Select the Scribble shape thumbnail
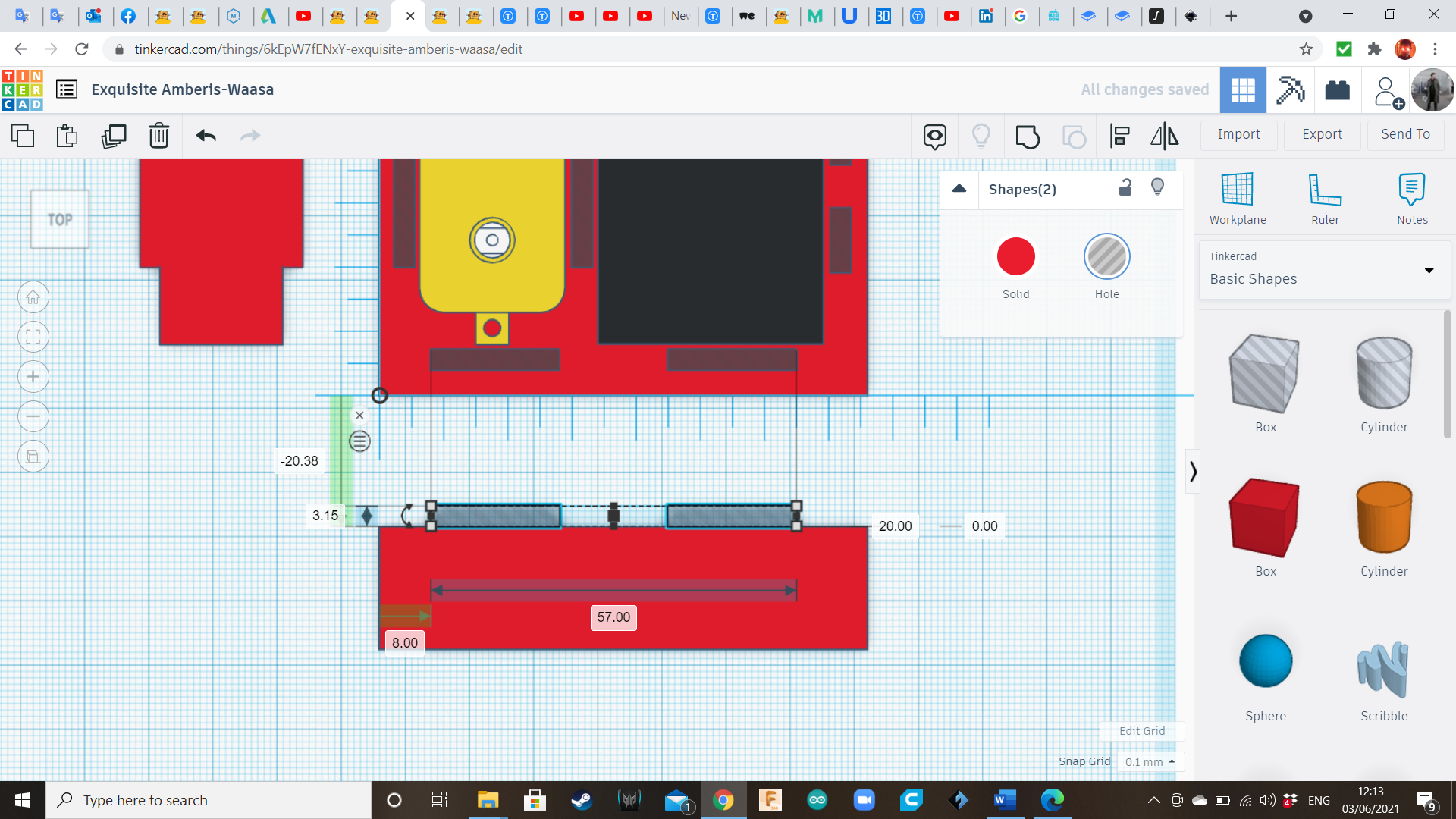 point(1383,671)
